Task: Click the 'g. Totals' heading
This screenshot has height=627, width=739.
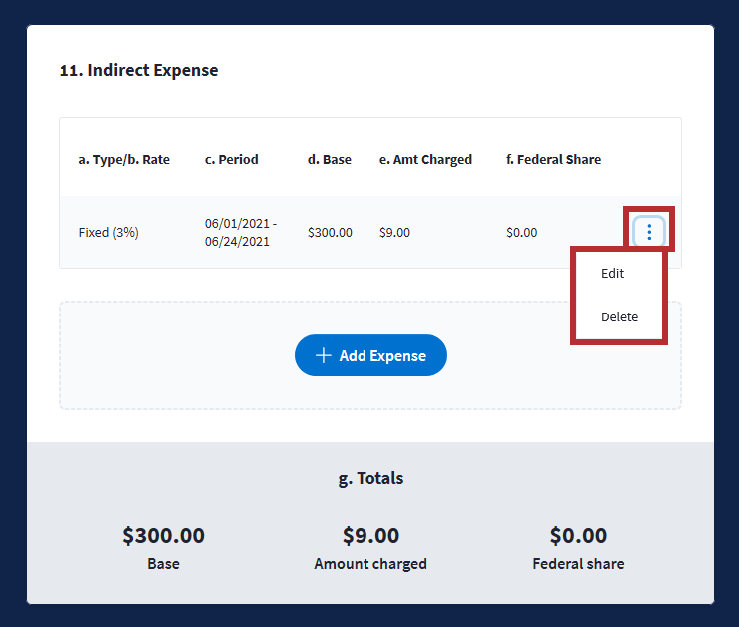Action: (370, 478)
